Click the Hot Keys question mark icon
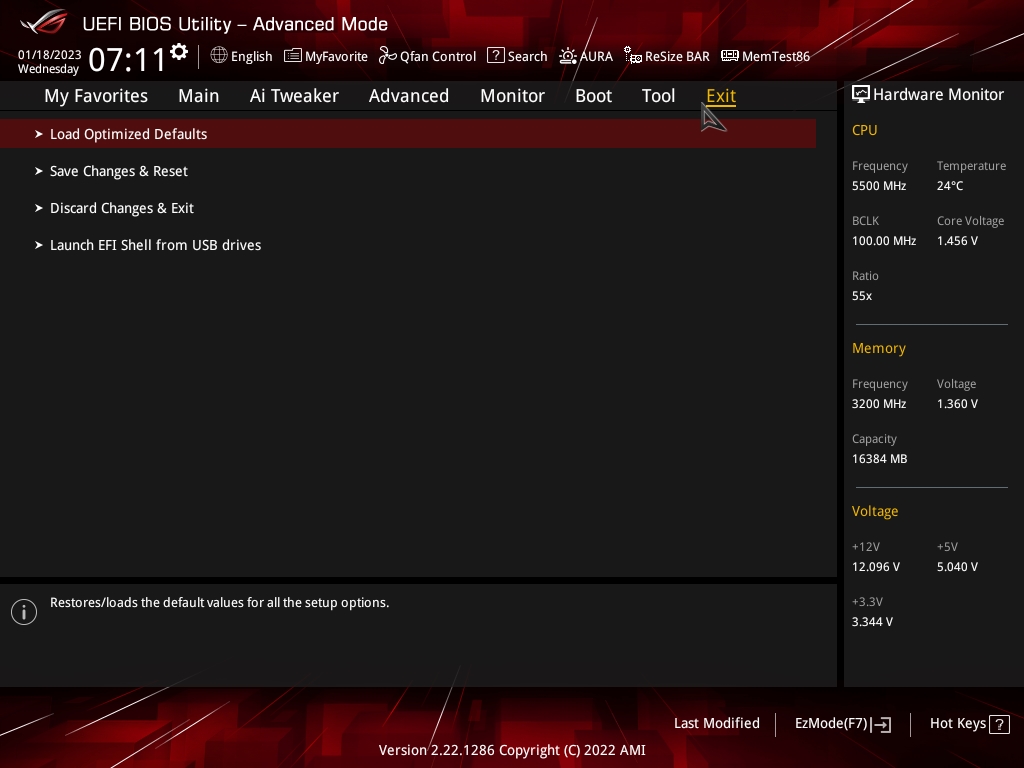Screen dimensions: 1024x768 [x=999, y=724]
